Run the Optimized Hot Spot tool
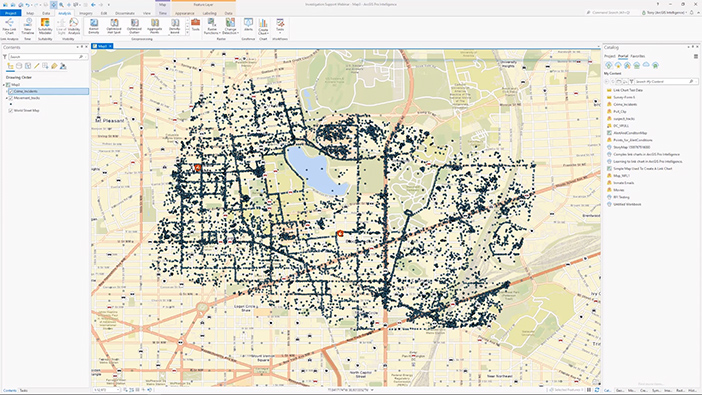702x395 pixels. tap(114, 26)
